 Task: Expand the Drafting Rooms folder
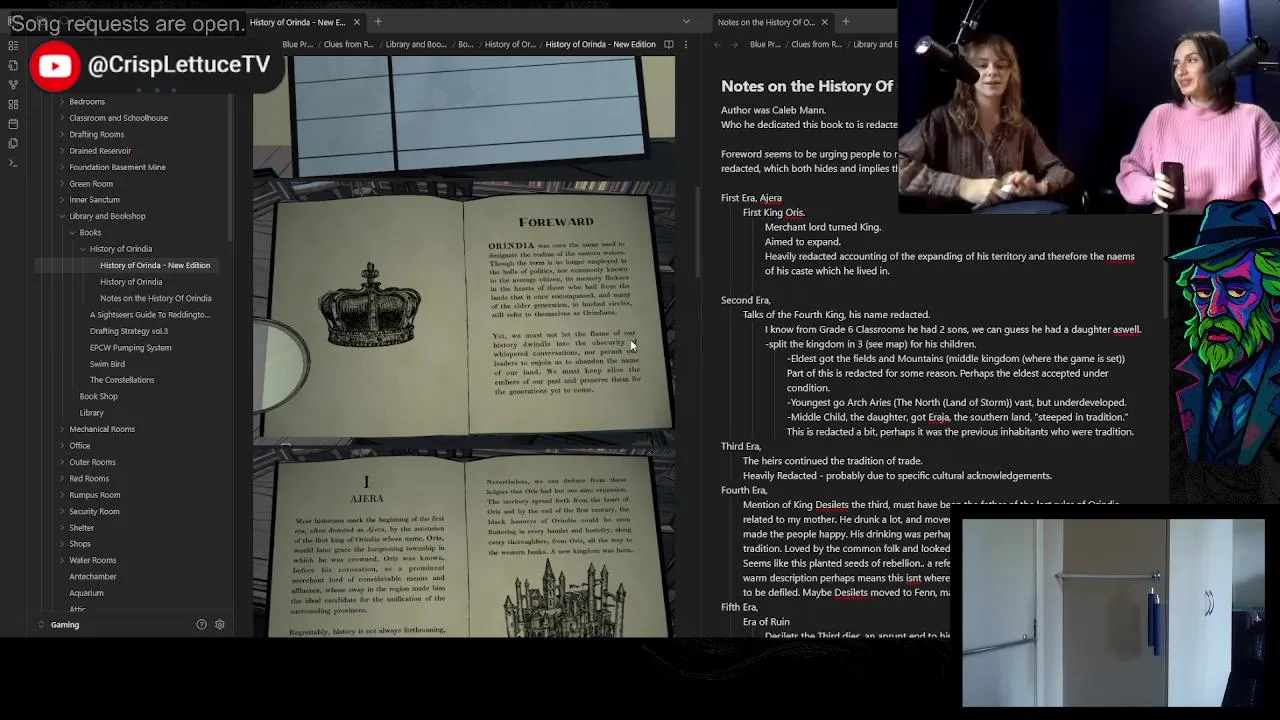pyautogui.click(x=62, y=134)
